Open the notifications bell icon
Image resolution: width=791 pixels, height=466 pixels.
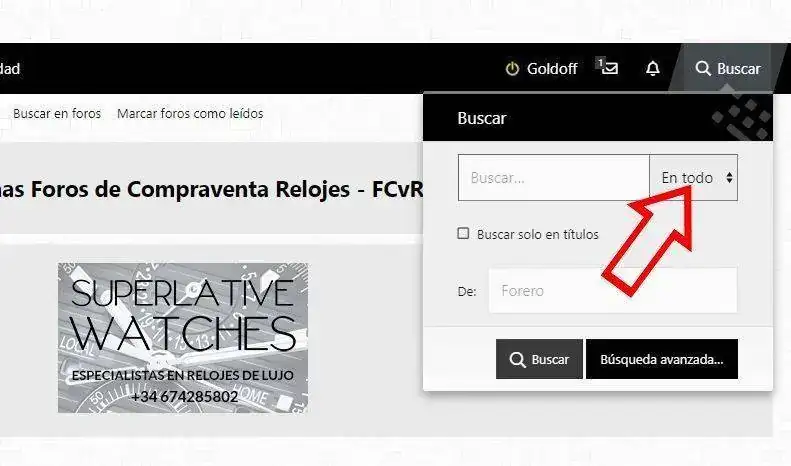tap(653, 69)
